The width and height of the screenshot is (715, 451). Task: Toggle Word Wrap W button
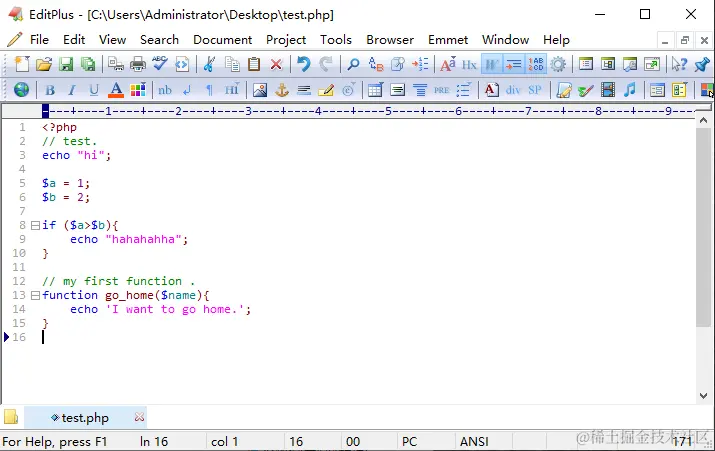[x=492, y=64]
